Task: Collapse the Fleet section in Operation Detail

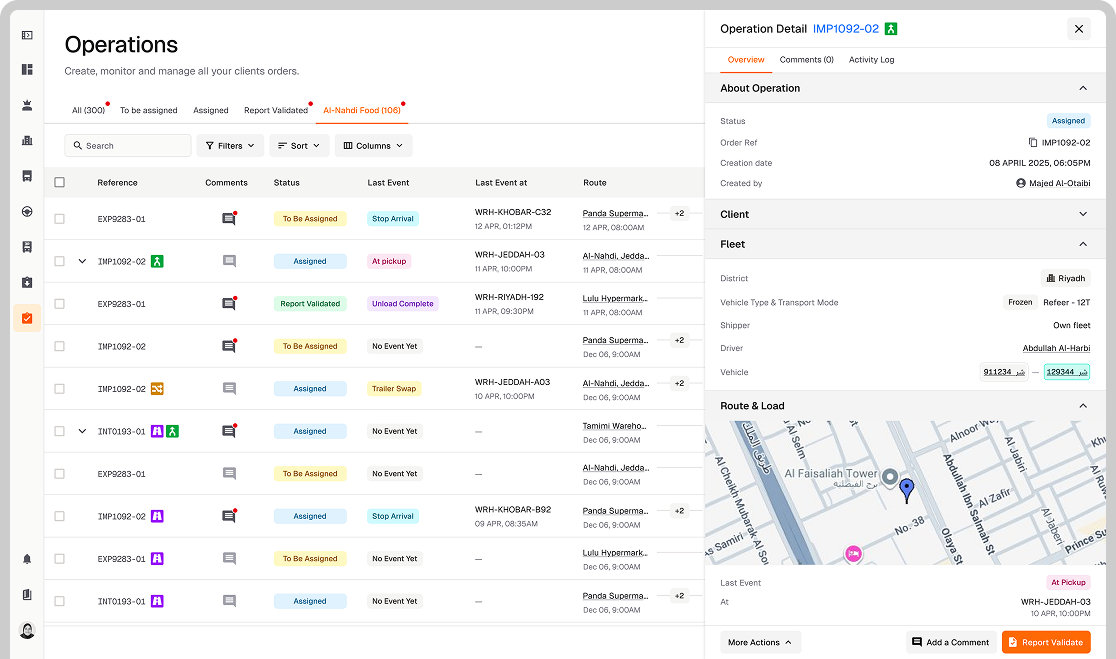Action: (1082, 244)
